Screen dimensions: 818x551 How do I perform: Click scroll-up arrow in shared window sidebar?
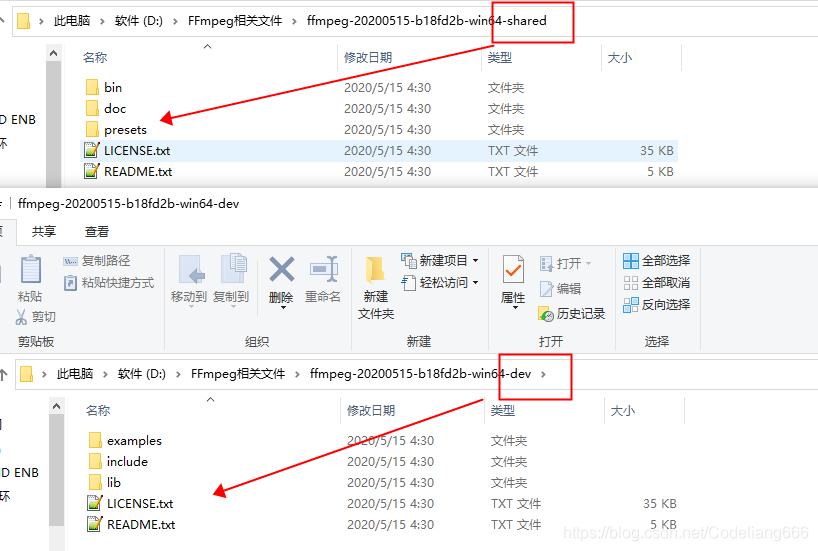[x=53, y=53]
